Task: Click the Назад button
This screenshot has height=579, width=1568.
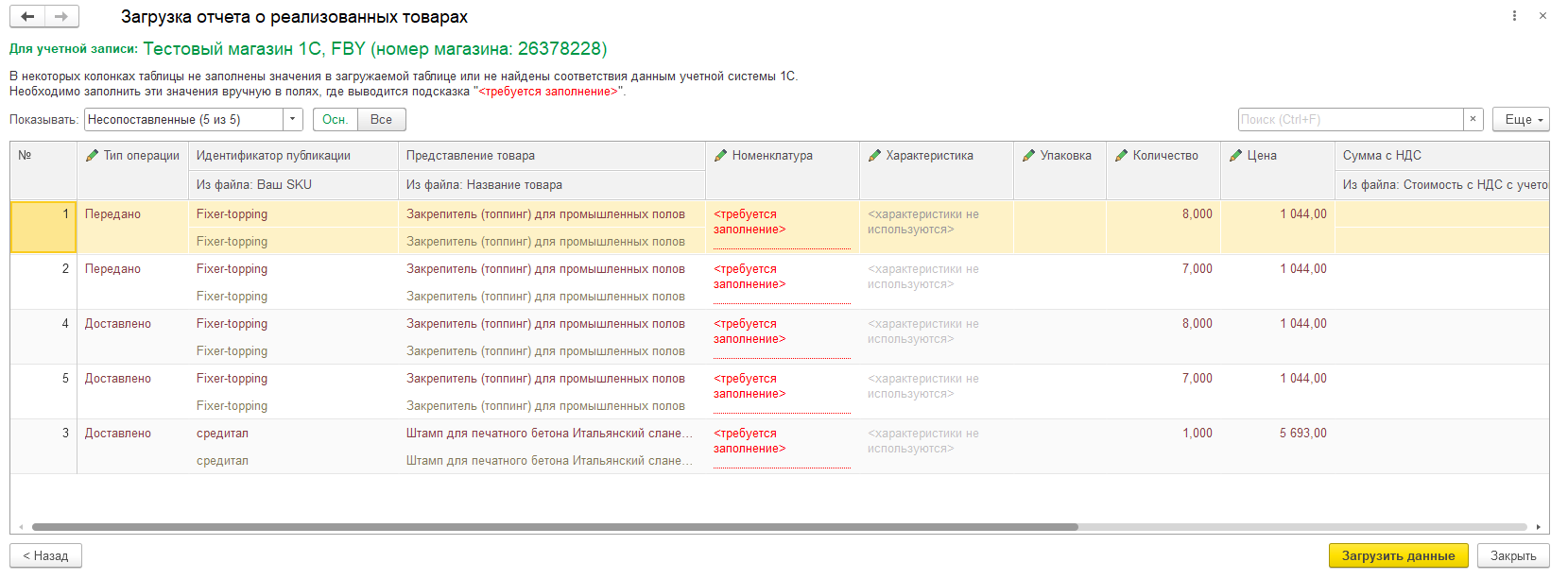Action: [x=45, y=555]
